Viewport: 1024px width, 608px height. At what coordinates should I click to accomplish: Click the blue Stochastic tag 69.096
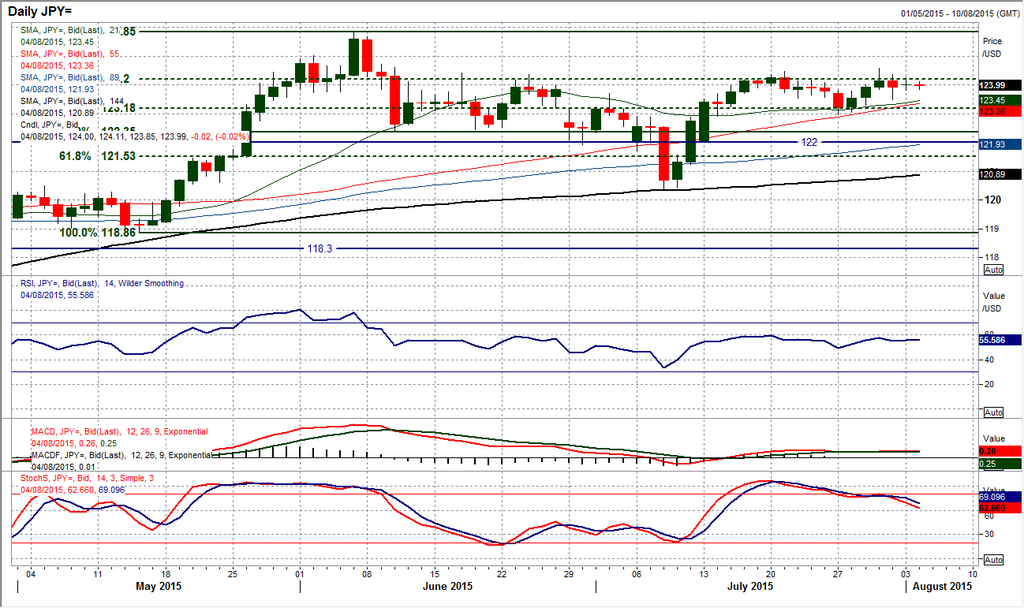click(x=1000, y=497)
